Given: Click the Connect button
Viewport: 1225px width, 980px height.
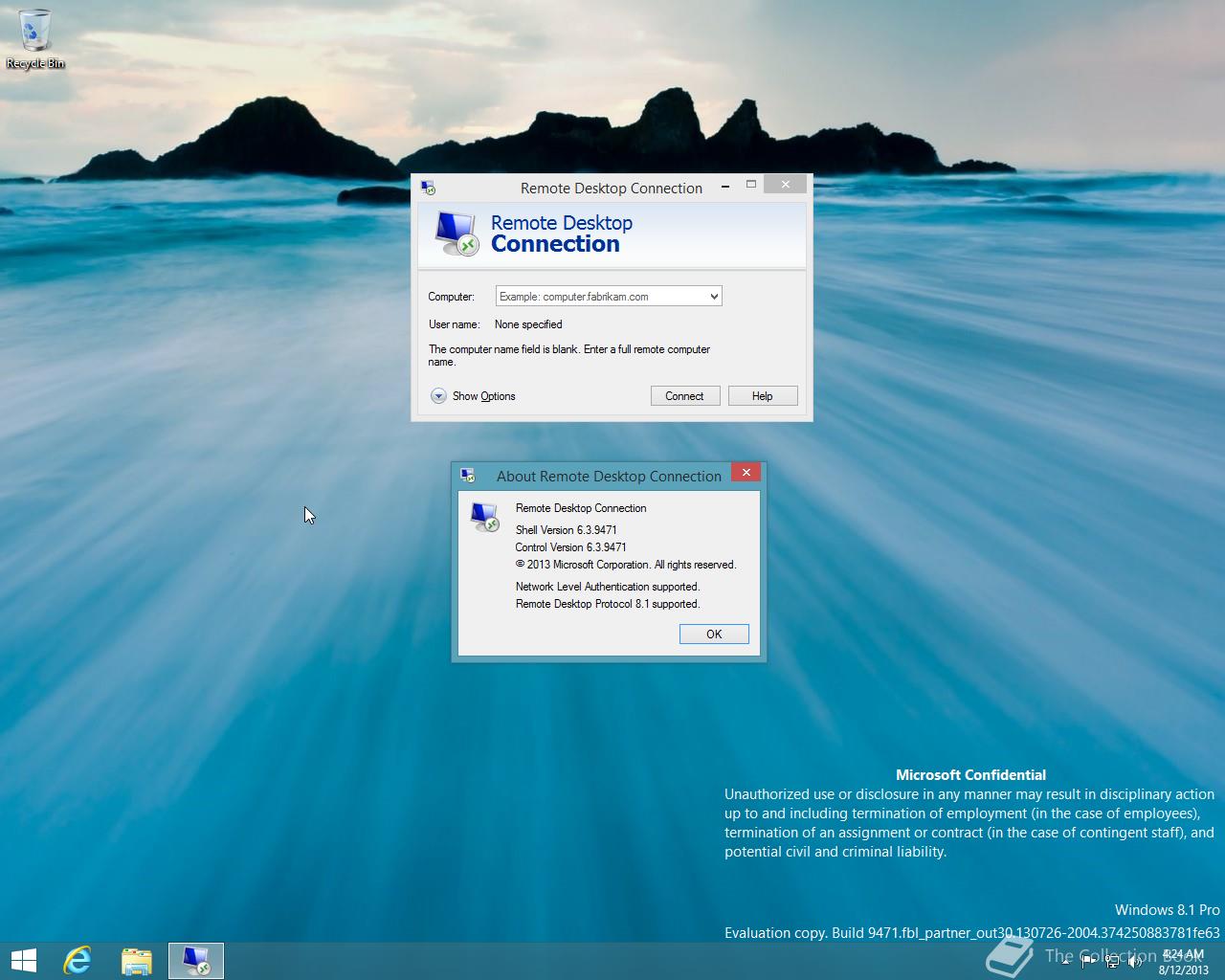Looking at the screenshot, I should click(x=685, y=396).
